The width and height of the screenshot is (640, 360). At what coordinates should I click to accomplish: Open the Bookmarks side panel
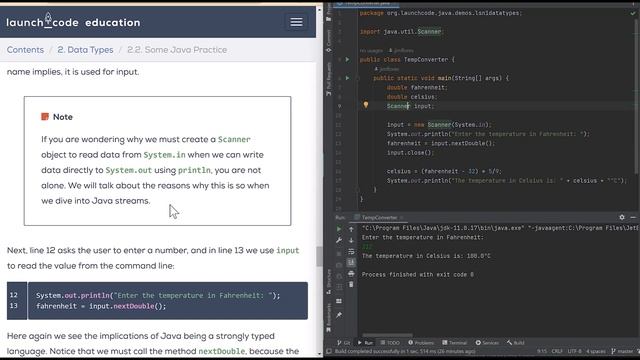tap(329, 318)
